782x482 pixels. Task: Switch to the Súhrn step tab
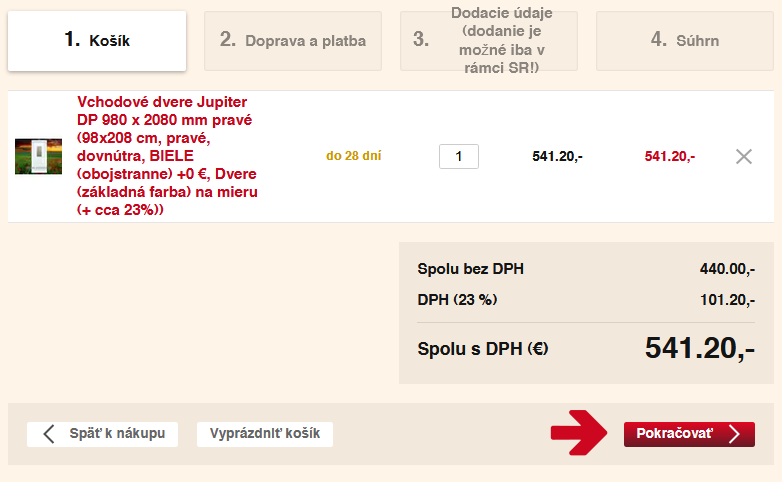[685, 41]
